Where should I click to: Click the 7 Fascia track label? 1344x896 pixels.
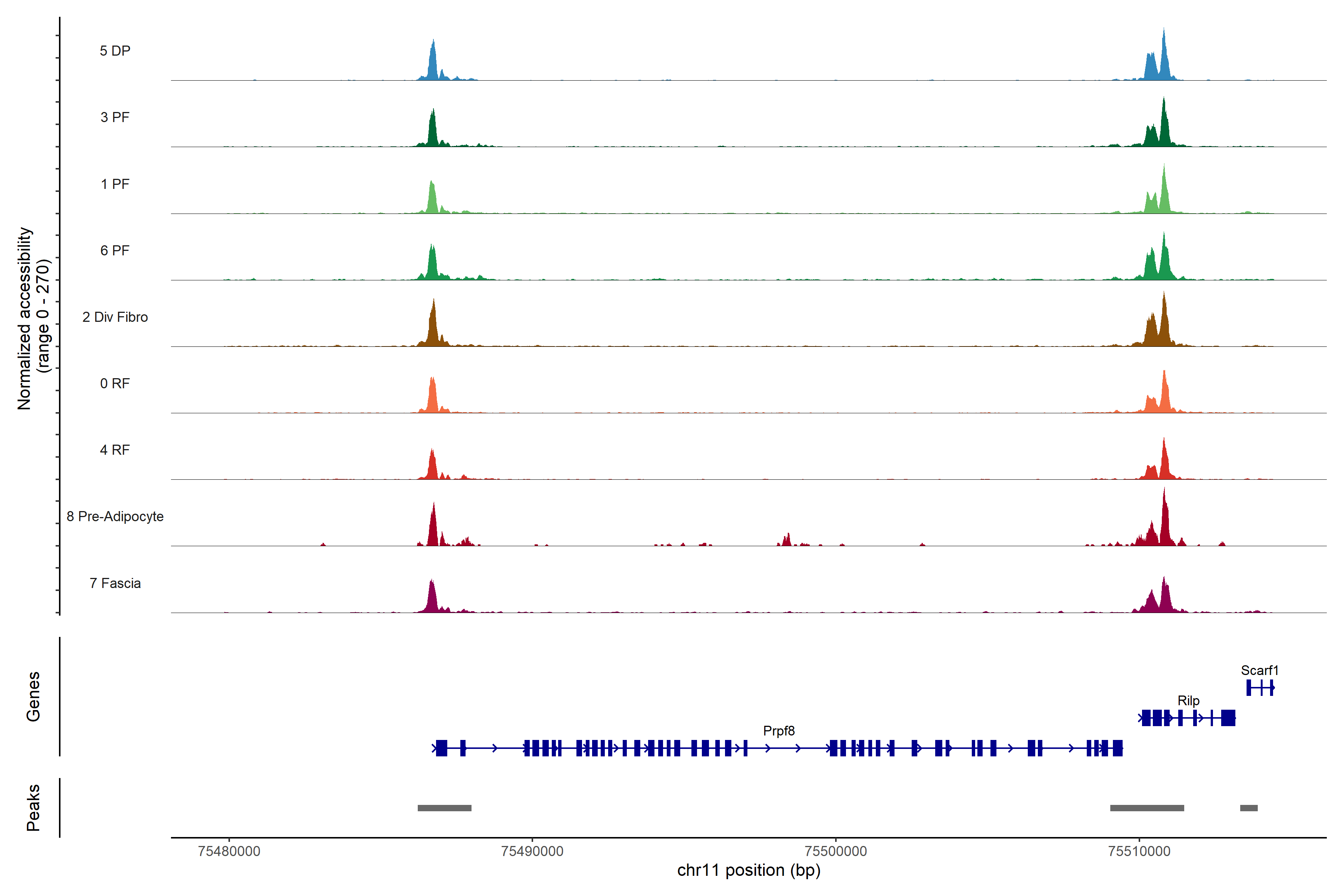pos(115,584)
